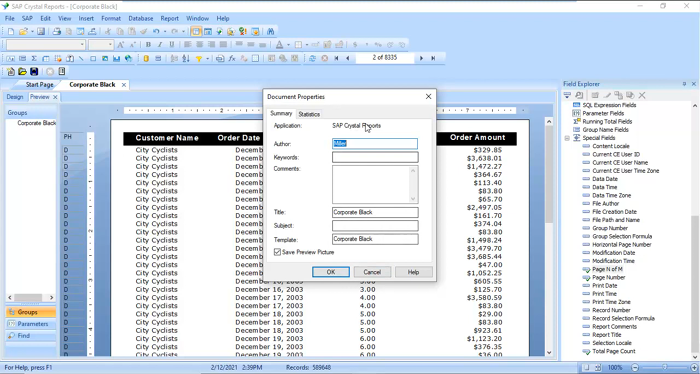Click the Insert Text Object icon
The width and height of the screenshot is (700, 374).
(10, 58)
